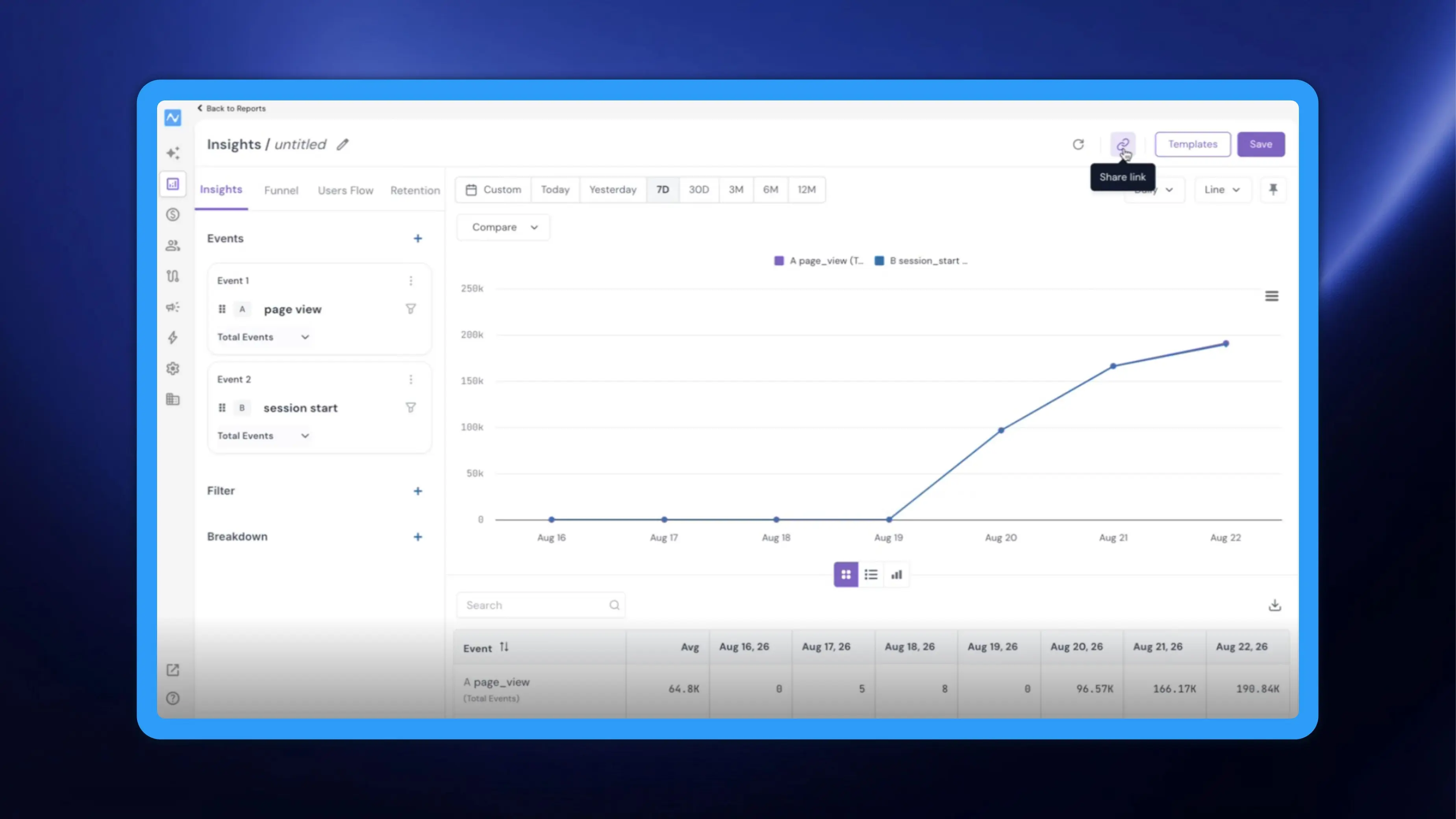Open Total Events dropdown for page view
This screenshot has height=819, width=1456.
tap(263, 337)
